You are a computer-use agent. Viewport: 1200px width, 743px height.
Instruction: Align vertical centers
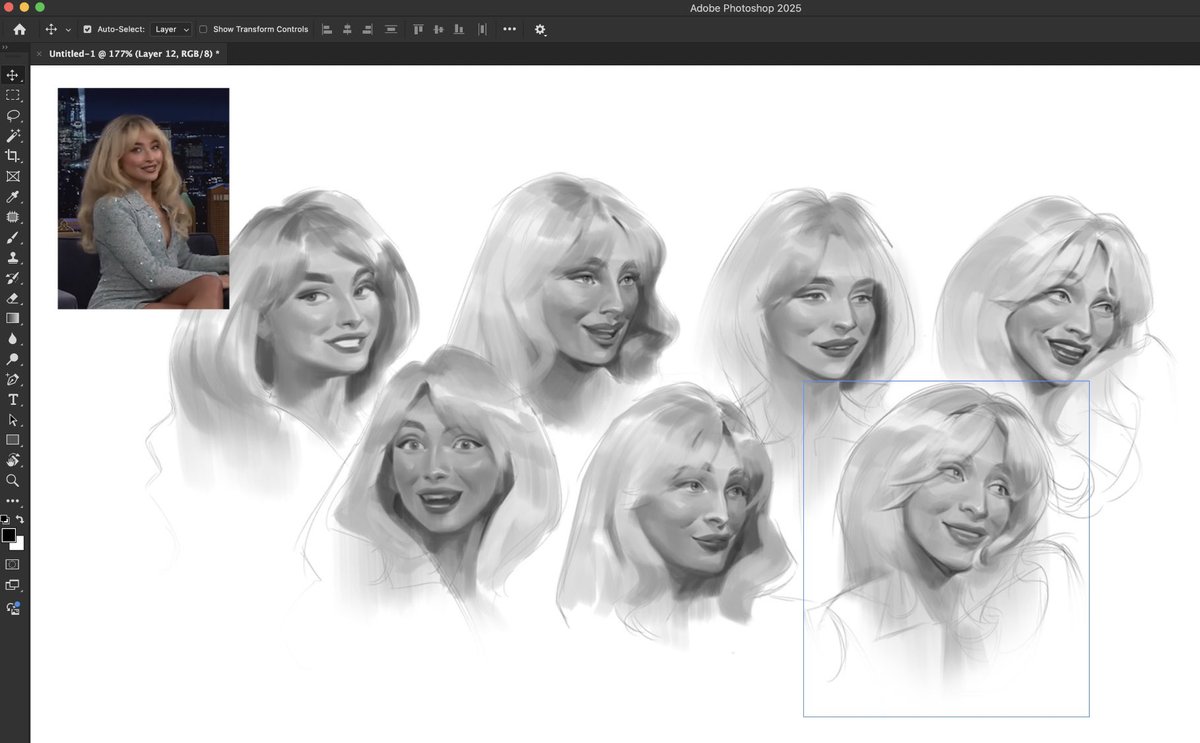pyautogui.click(x=438, y=29)
